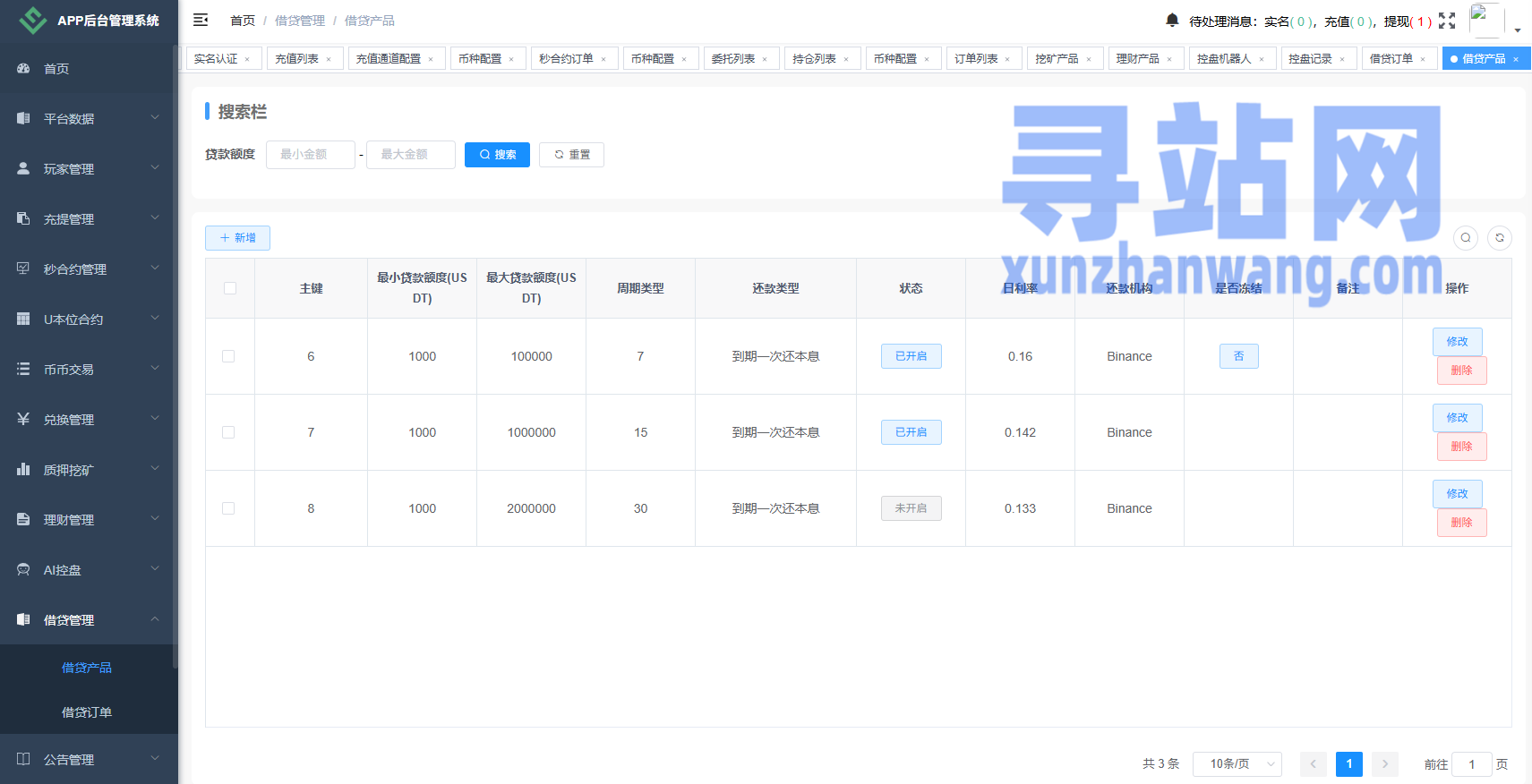Open 首页 from the sidebar
Viewport: 1532px width, 784px height.
click(56, 69)
